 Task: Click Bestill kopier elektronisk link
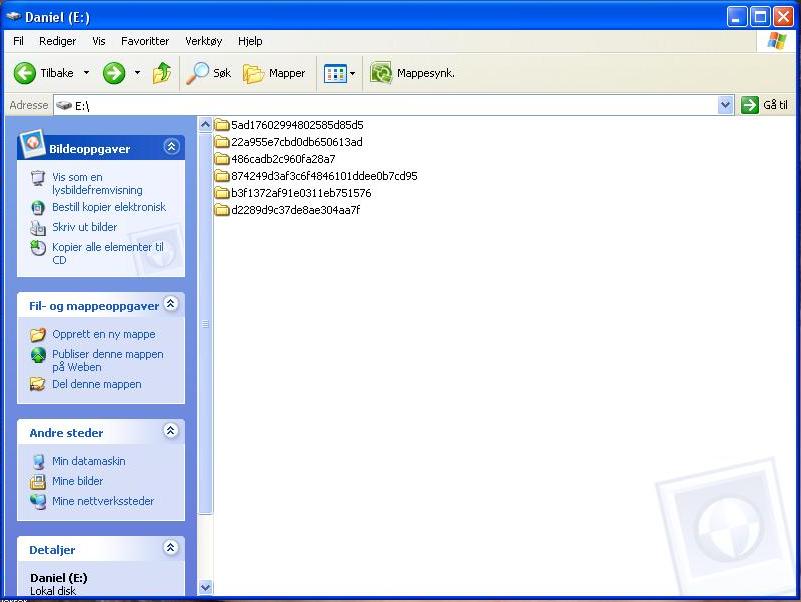[x=109, y=207]
